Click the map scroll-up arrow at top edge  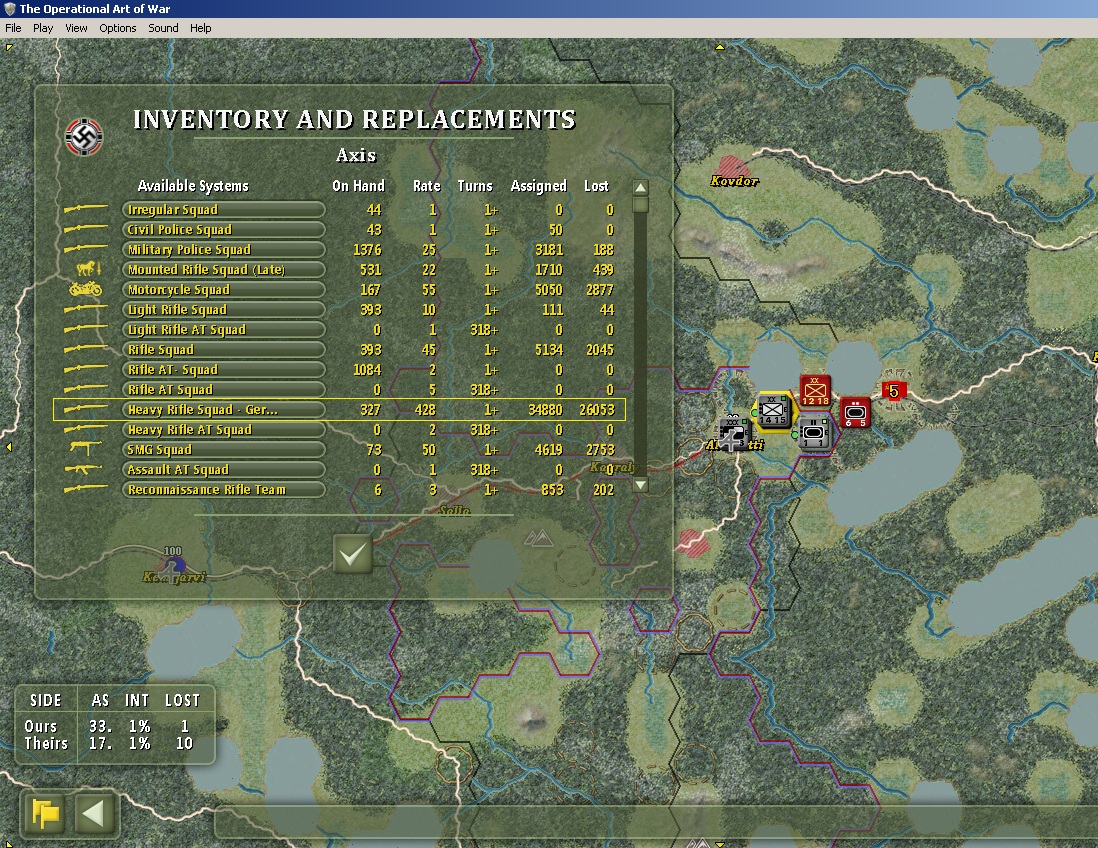[x=720, y=47]
